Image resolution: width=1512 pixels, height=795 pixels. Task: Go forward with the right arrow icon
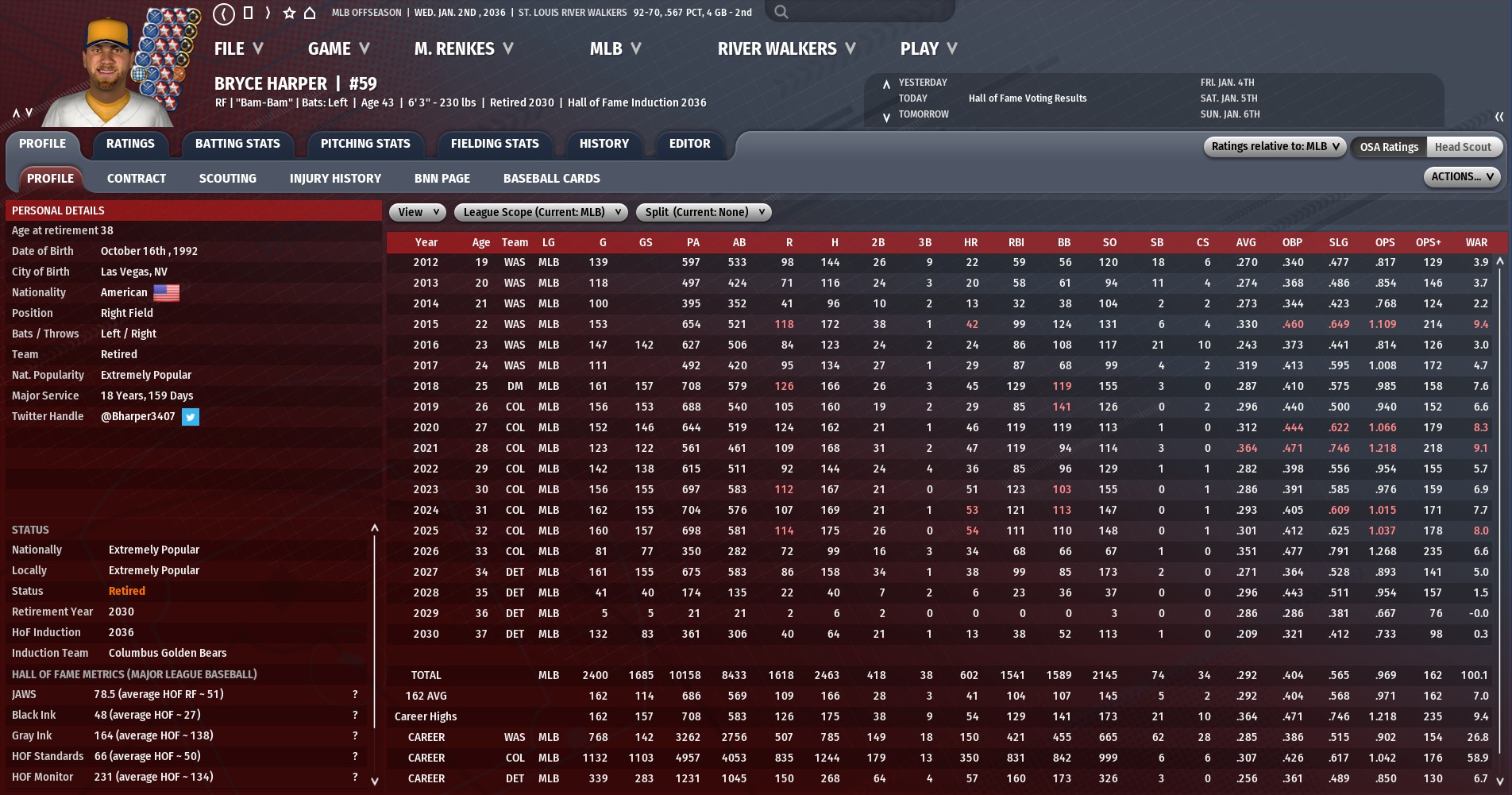tap(268, 13)
